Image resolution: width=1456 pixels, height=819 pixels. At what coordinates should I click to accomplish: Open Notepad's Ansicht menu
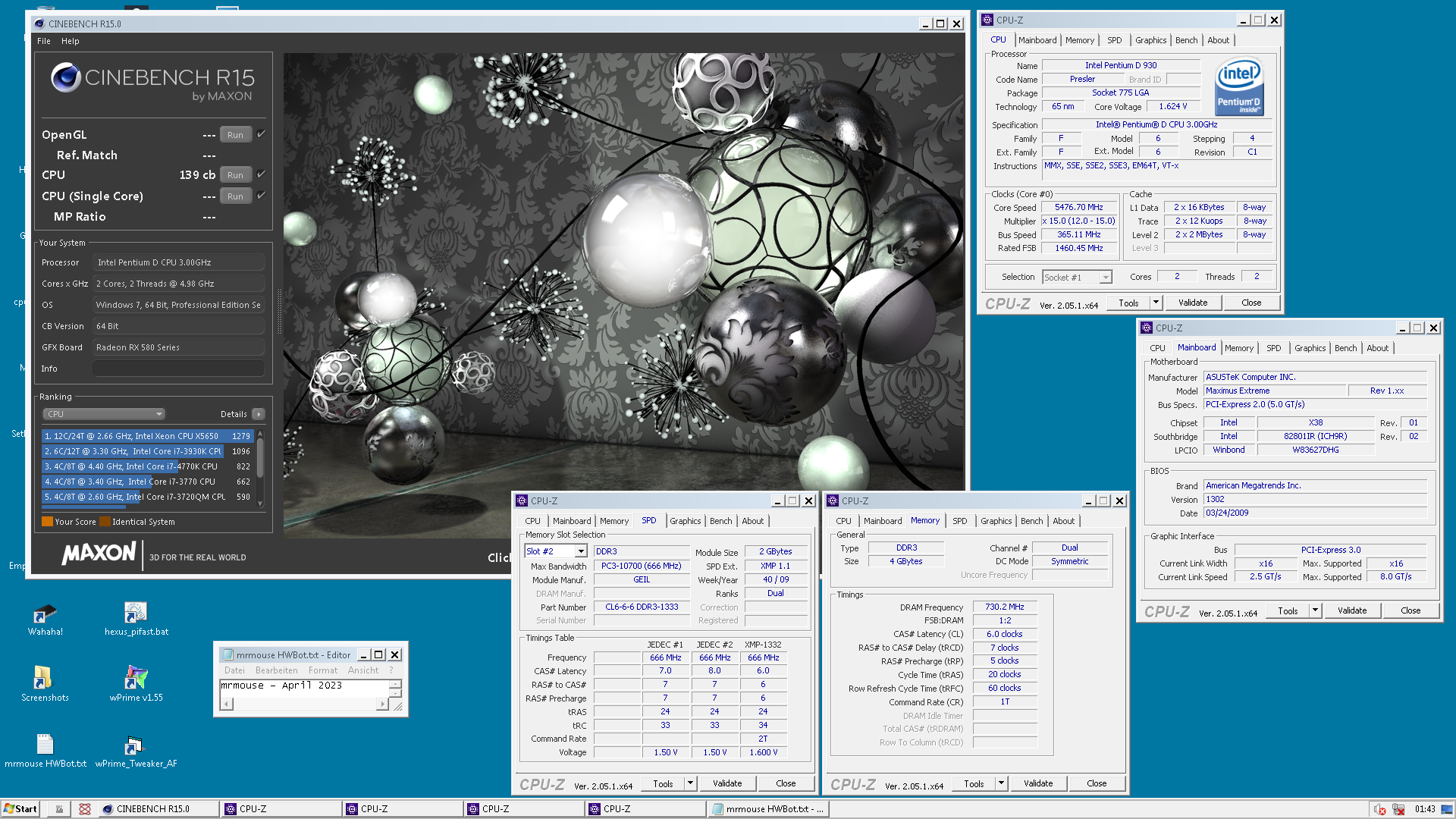tap(363, 670)
